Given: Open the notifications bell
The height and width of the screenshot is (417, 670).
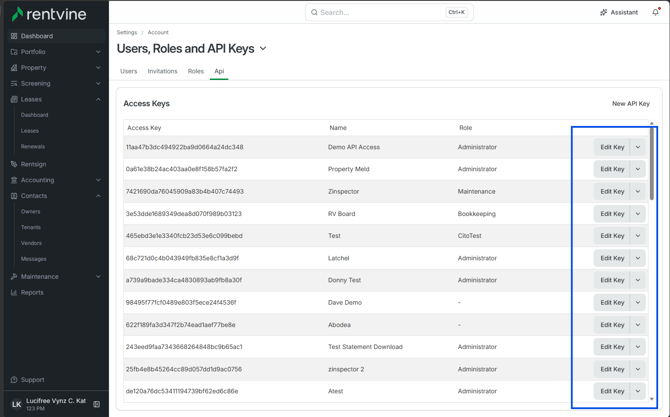Looking at the screenshot, I should (655, 12).
